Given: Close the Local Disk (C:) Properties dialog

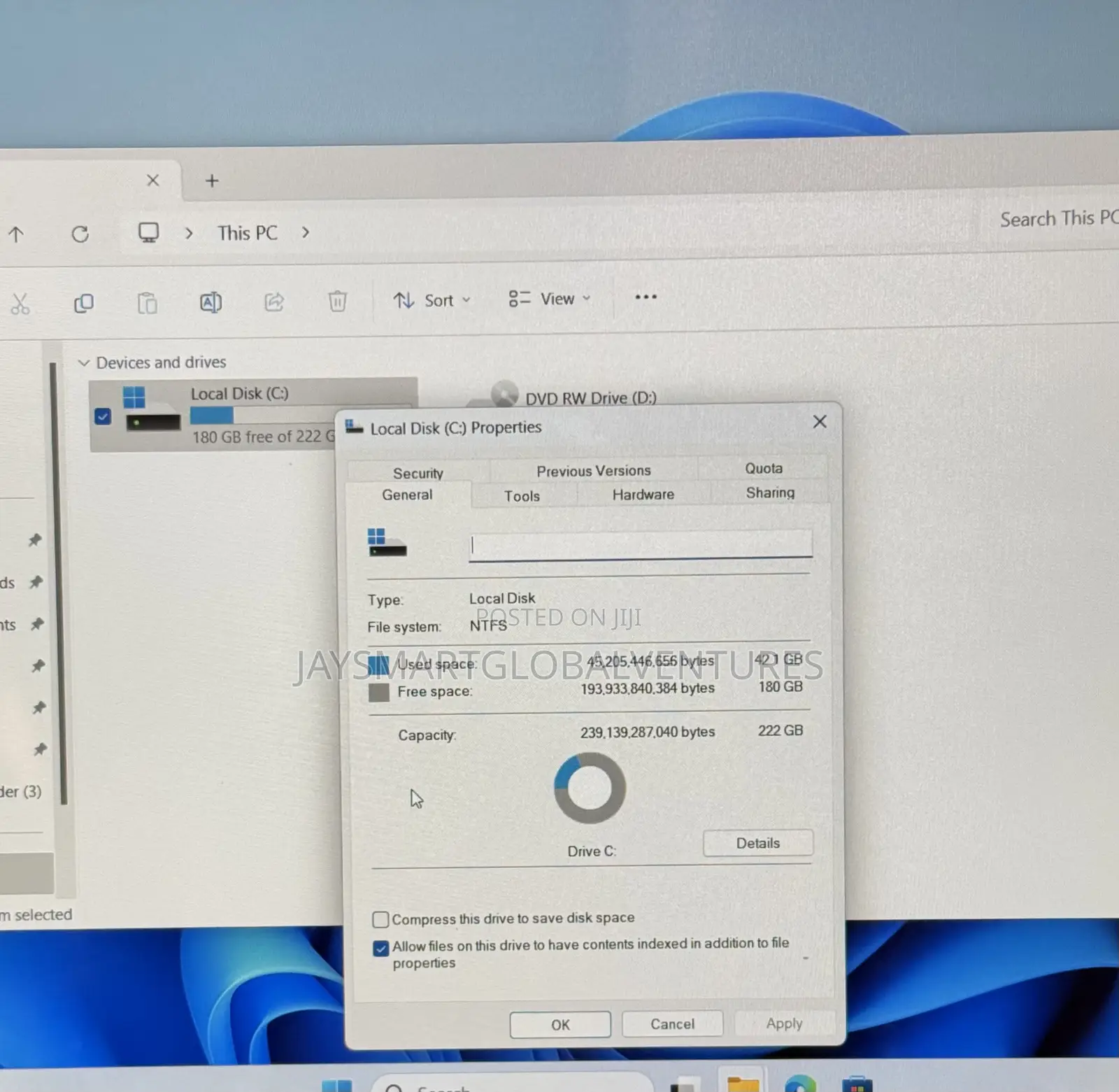Looking at the screenshot, I should pyautogui.click(x=820, y=422).
